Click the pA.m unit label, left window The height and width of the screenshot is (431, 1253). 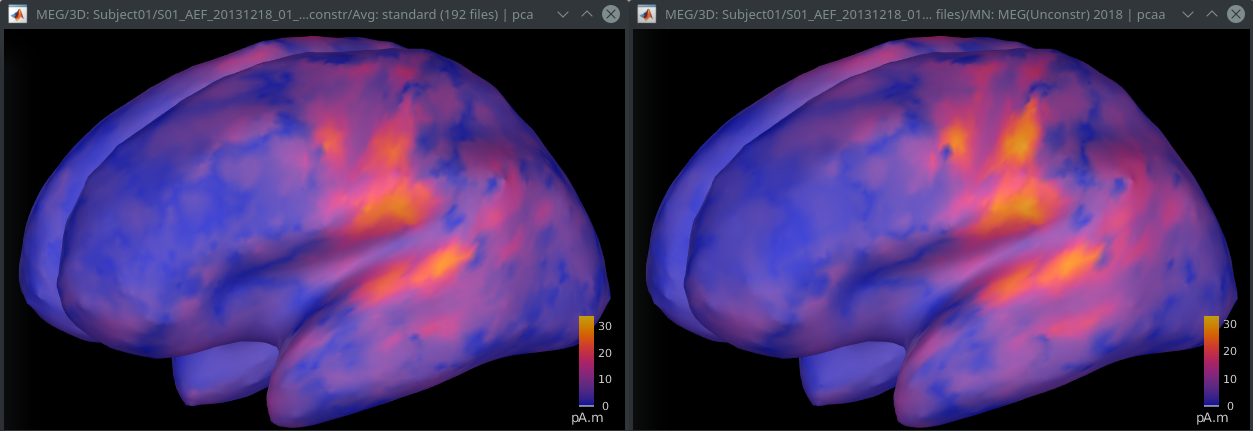tap(585, 417)
